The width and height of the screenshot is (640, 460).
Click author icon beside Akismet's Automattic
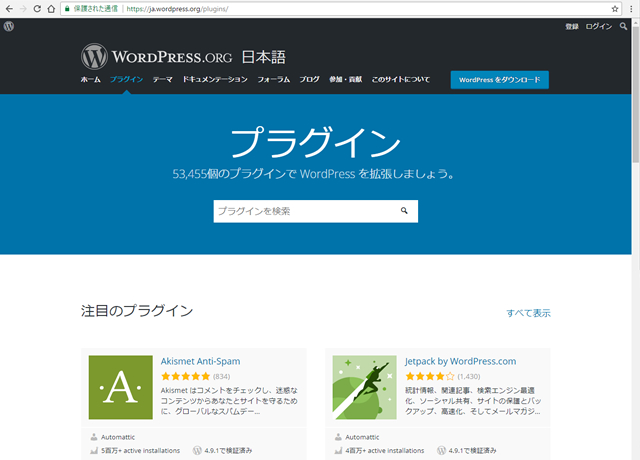94,437
